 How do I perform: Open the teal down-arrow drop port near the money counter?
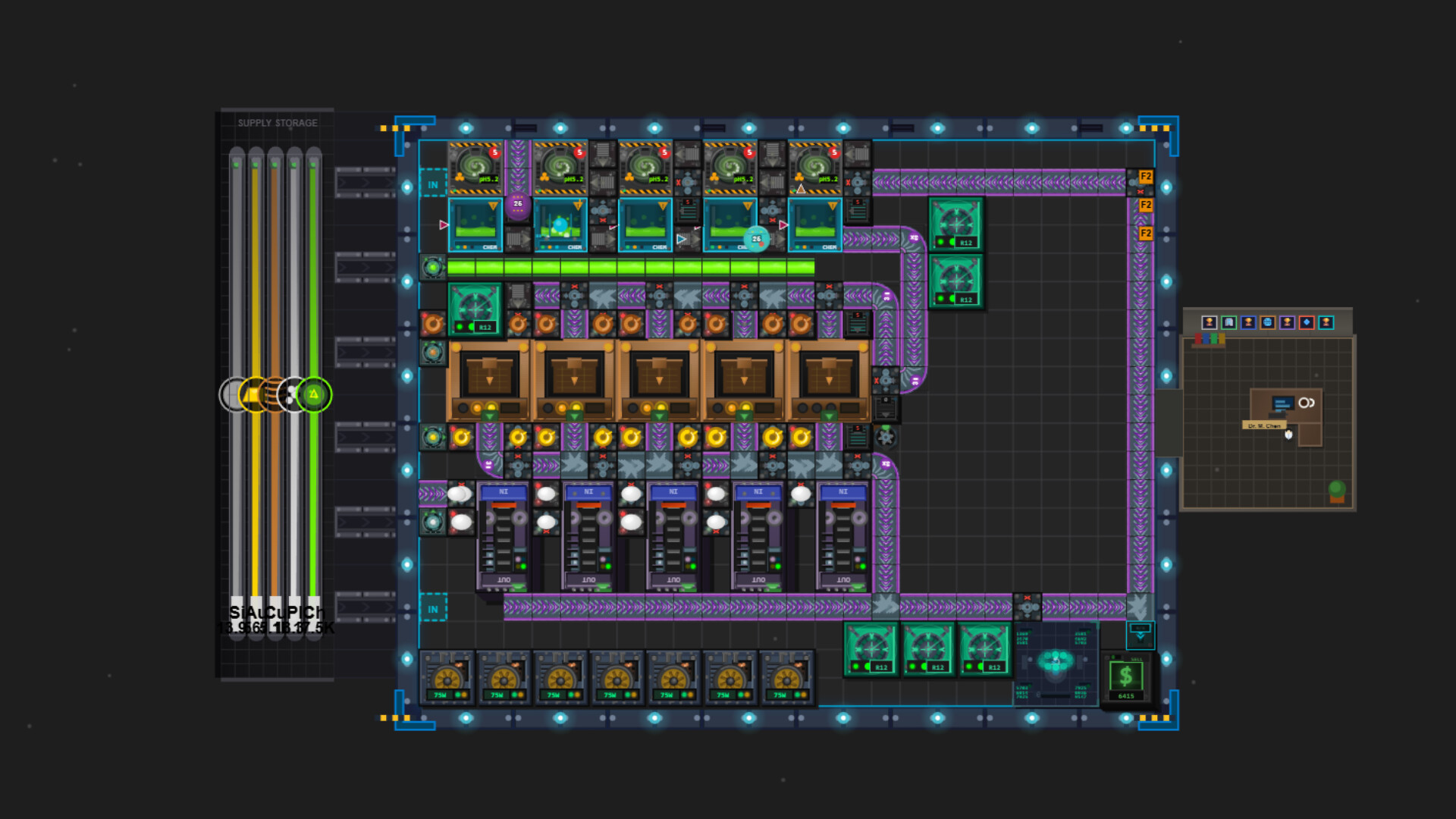click(1141, 637)
